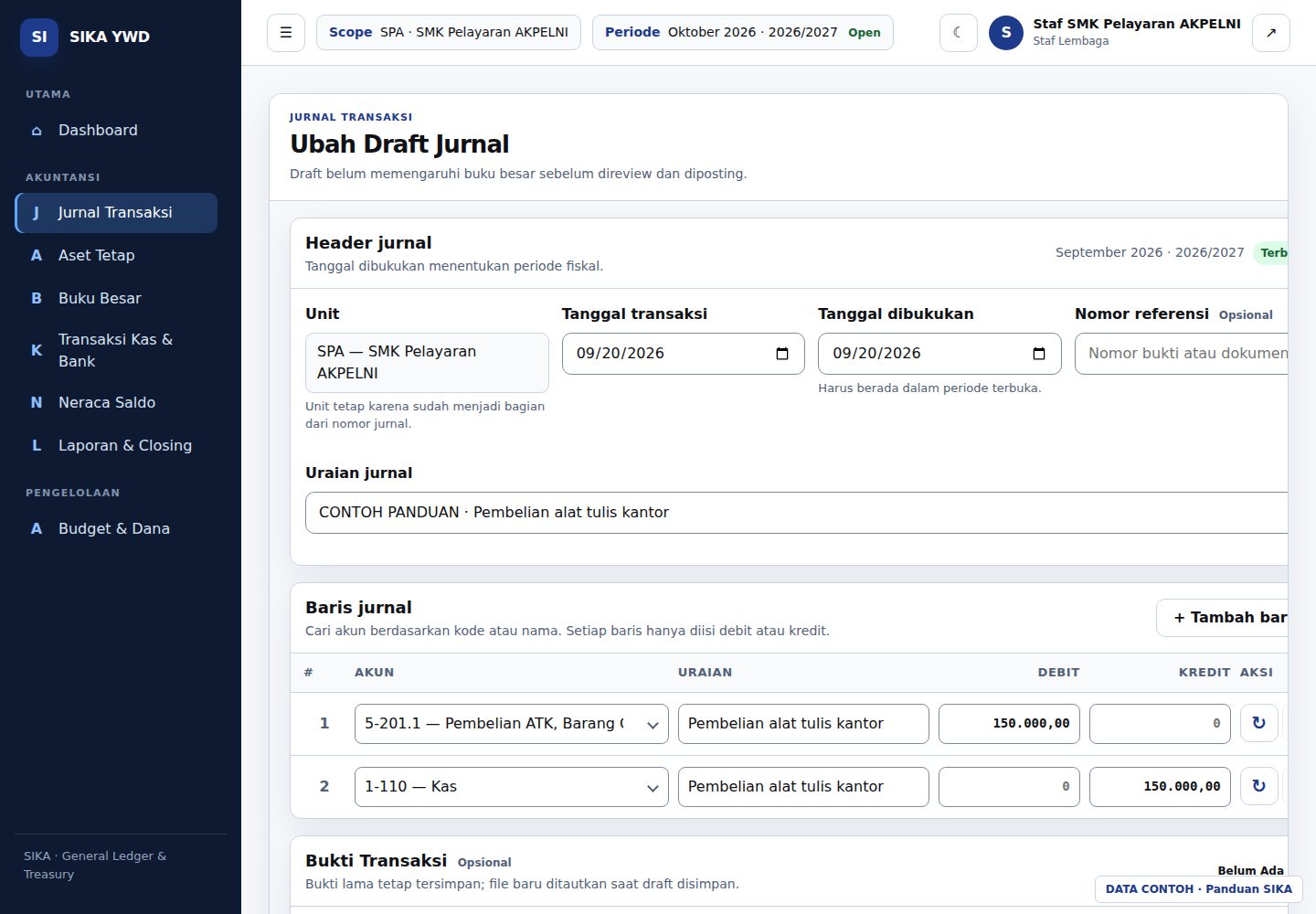The height and width of the screenshot is (914, 1316).
Task: Edit the row 2 uraian field
Action: point(803,787)
